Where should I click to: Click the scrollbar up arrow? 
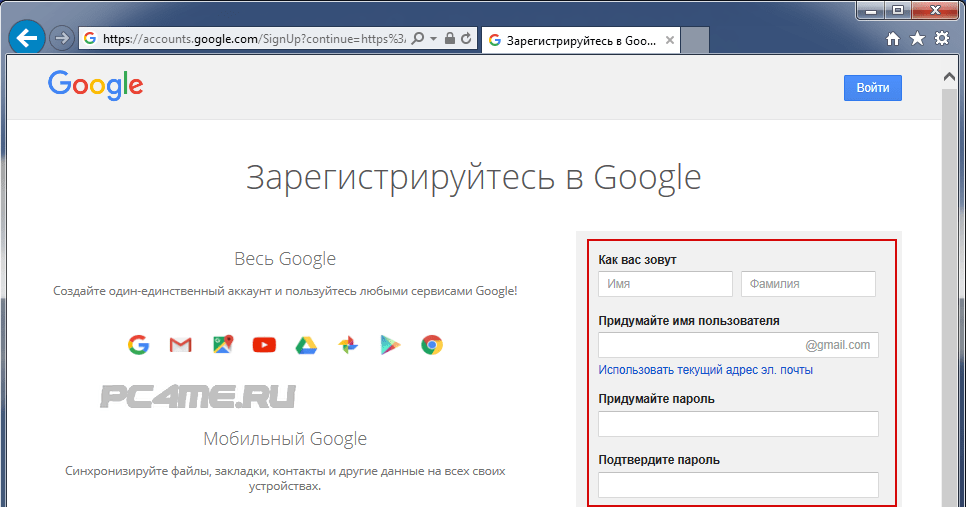949,77
